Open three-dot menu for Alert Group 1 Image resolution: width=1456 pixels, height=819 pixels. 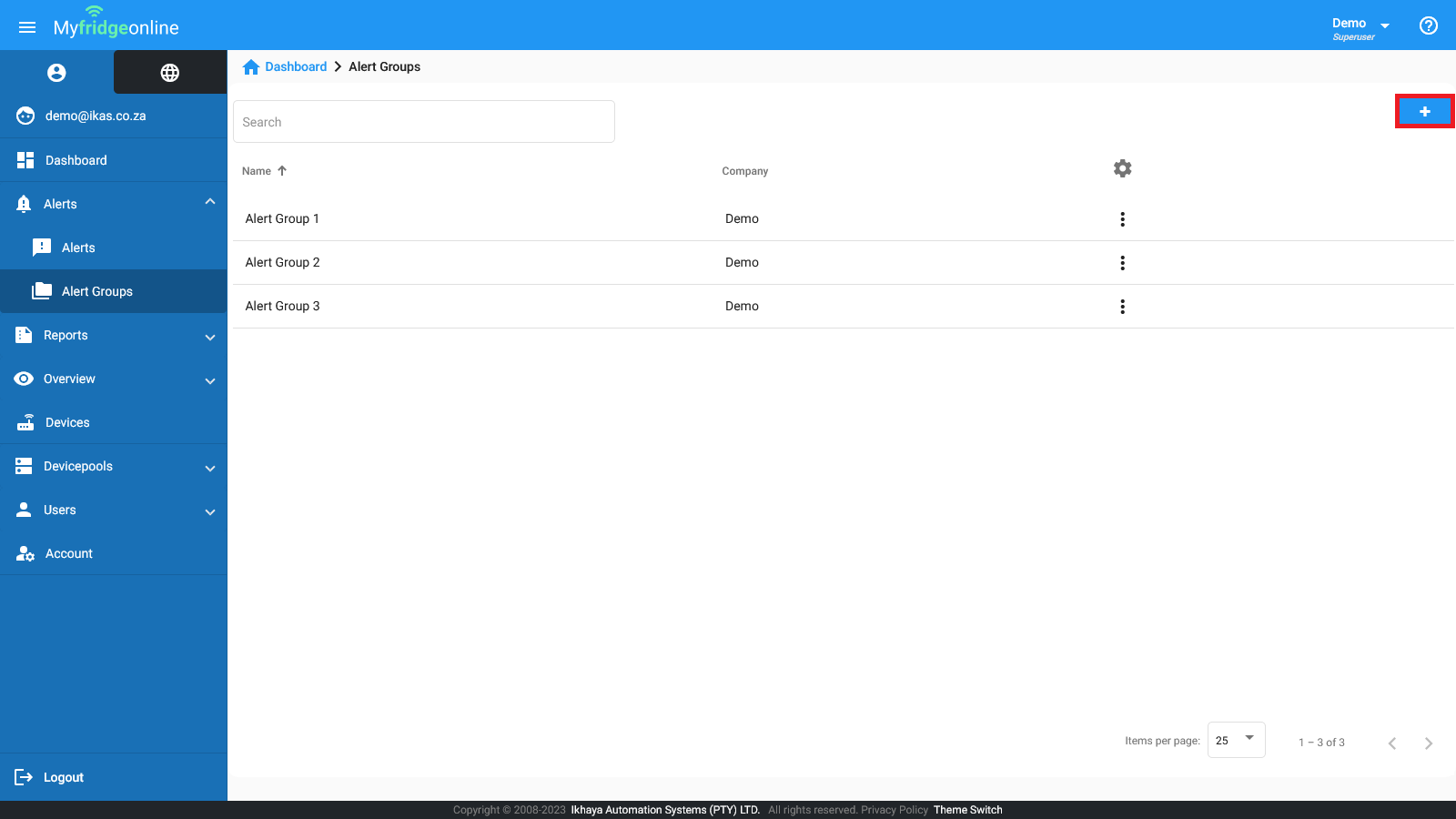pyautogui.click(x=1122, y=219)
